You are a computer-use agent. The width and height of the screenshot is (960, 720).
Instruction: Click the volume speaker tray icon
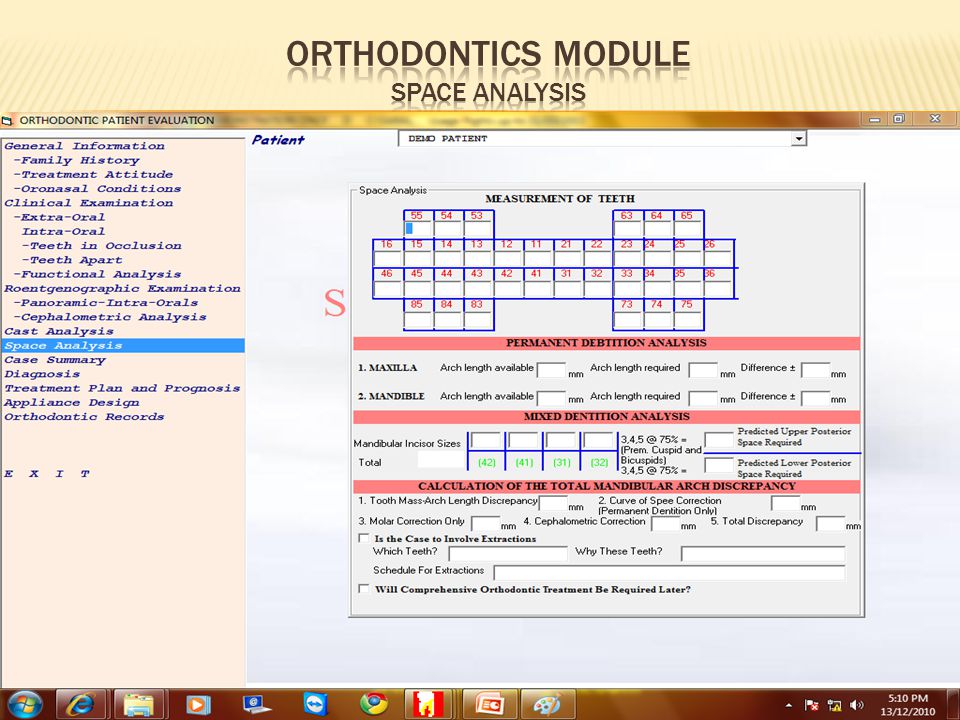(857, 705)
